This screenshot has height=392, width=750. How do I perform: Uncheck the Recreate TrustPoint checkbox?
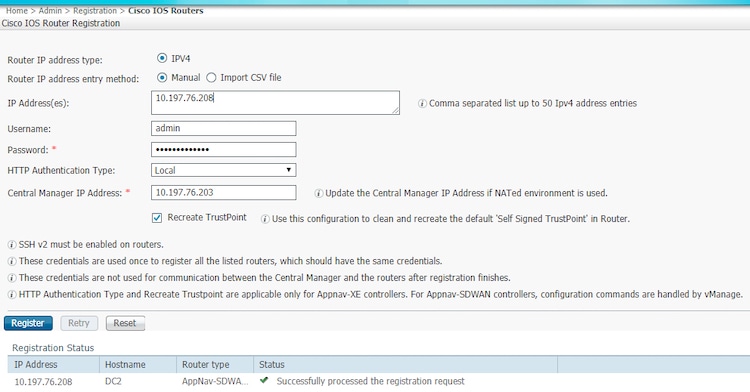[x=156, y=218]
